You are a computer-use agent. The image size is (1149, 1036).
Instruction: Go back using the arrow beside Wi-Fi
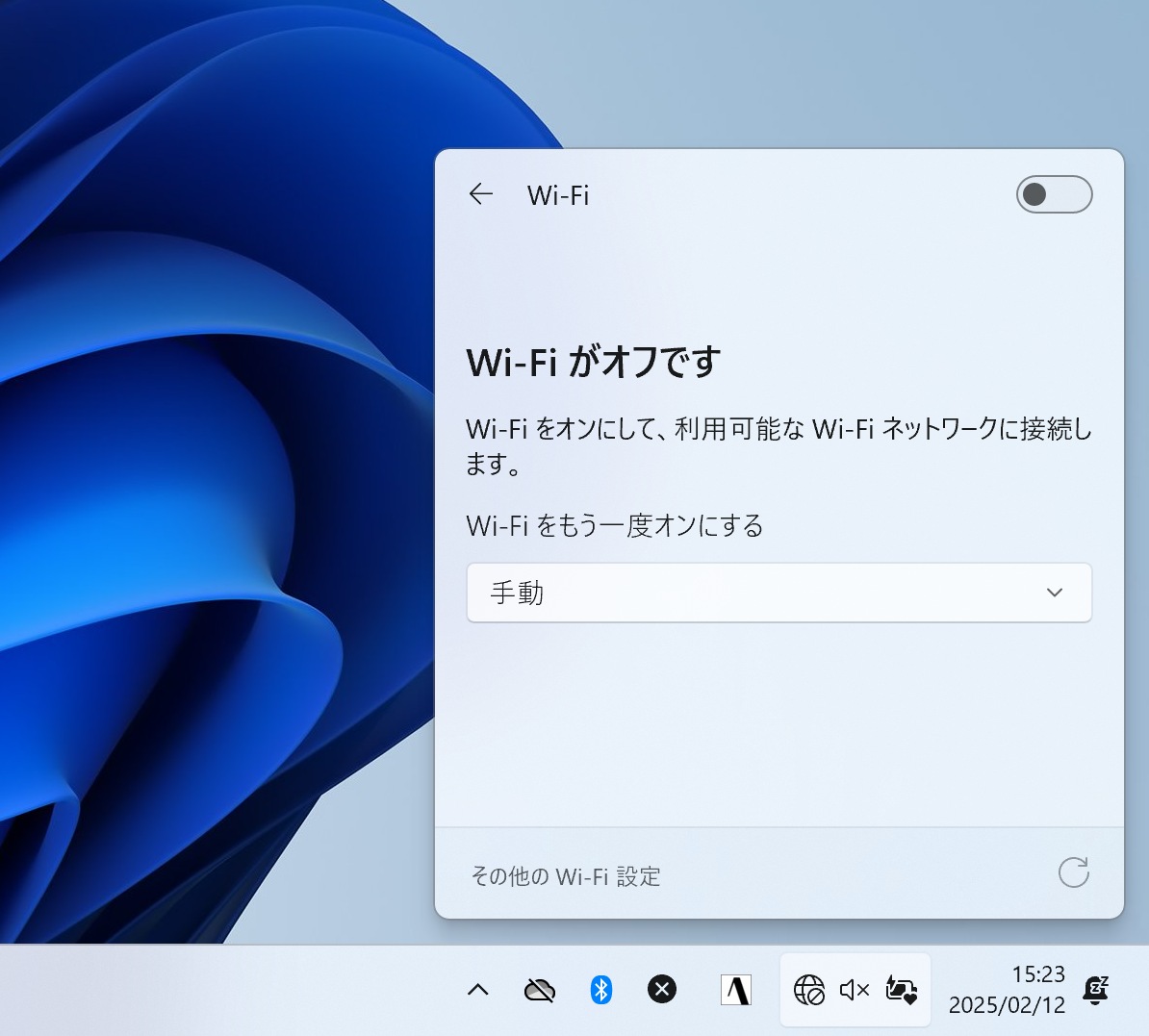(x=481, y=194)
